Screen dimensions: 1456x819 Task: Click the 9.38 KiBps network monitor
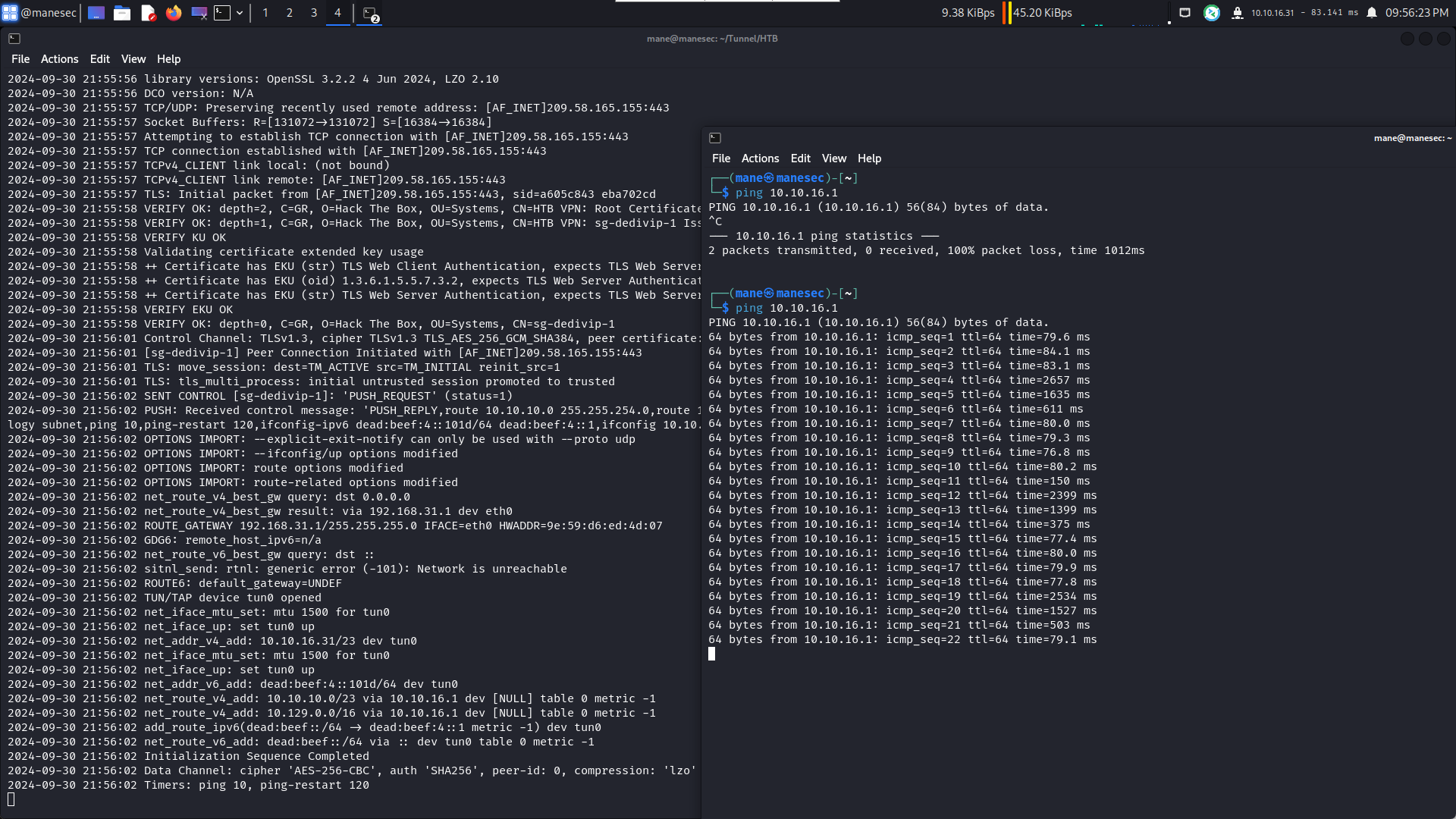pos(968,13)
